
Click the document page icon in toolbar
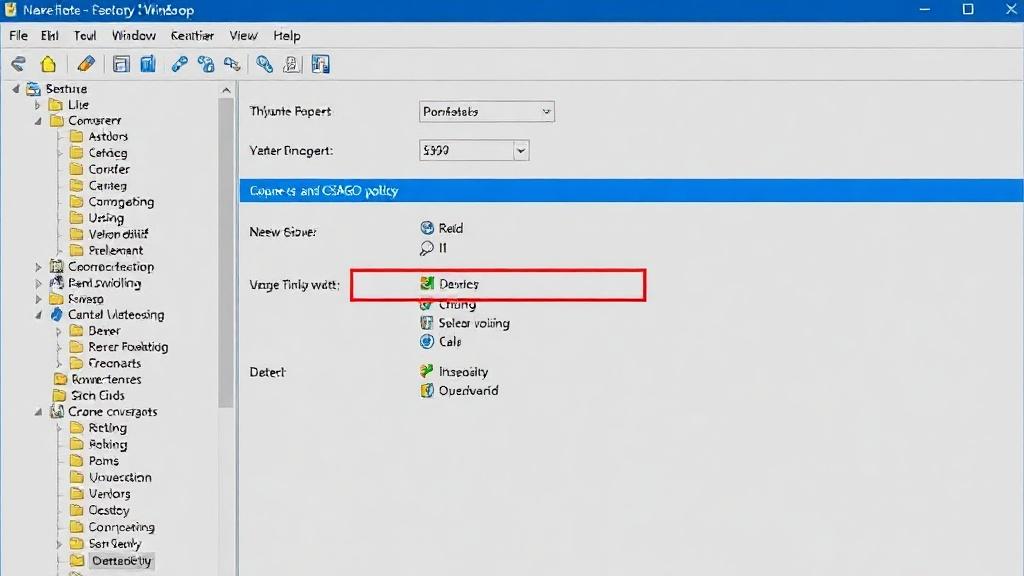291,64
